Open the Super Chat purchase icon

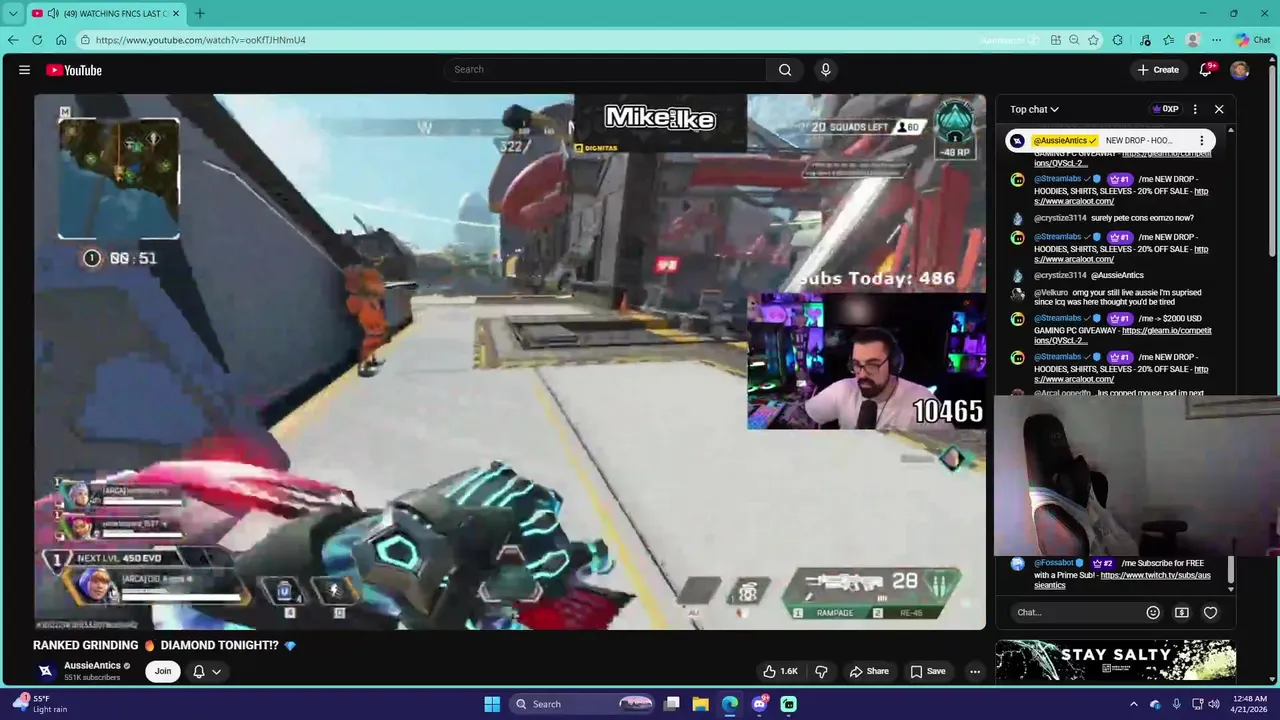point(1182,612)
